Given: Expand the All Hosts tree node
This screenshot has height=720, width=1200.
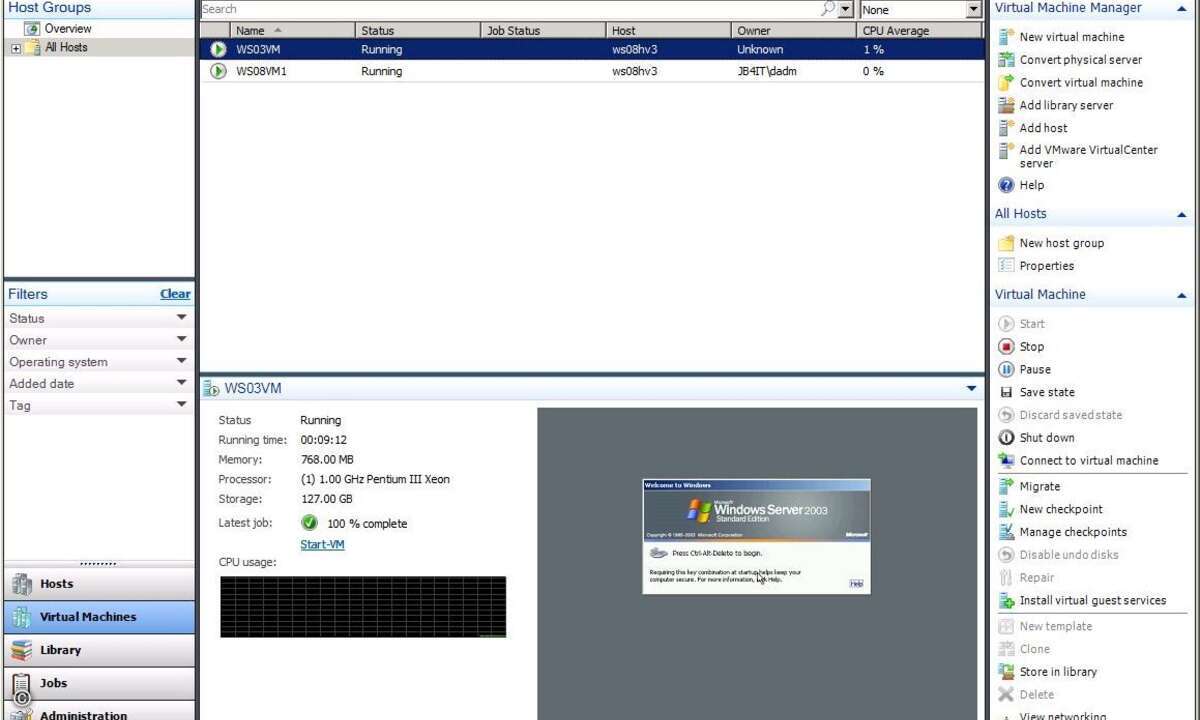Looking at the screenshot, I should pyautogui.click(x=15, y=48).
